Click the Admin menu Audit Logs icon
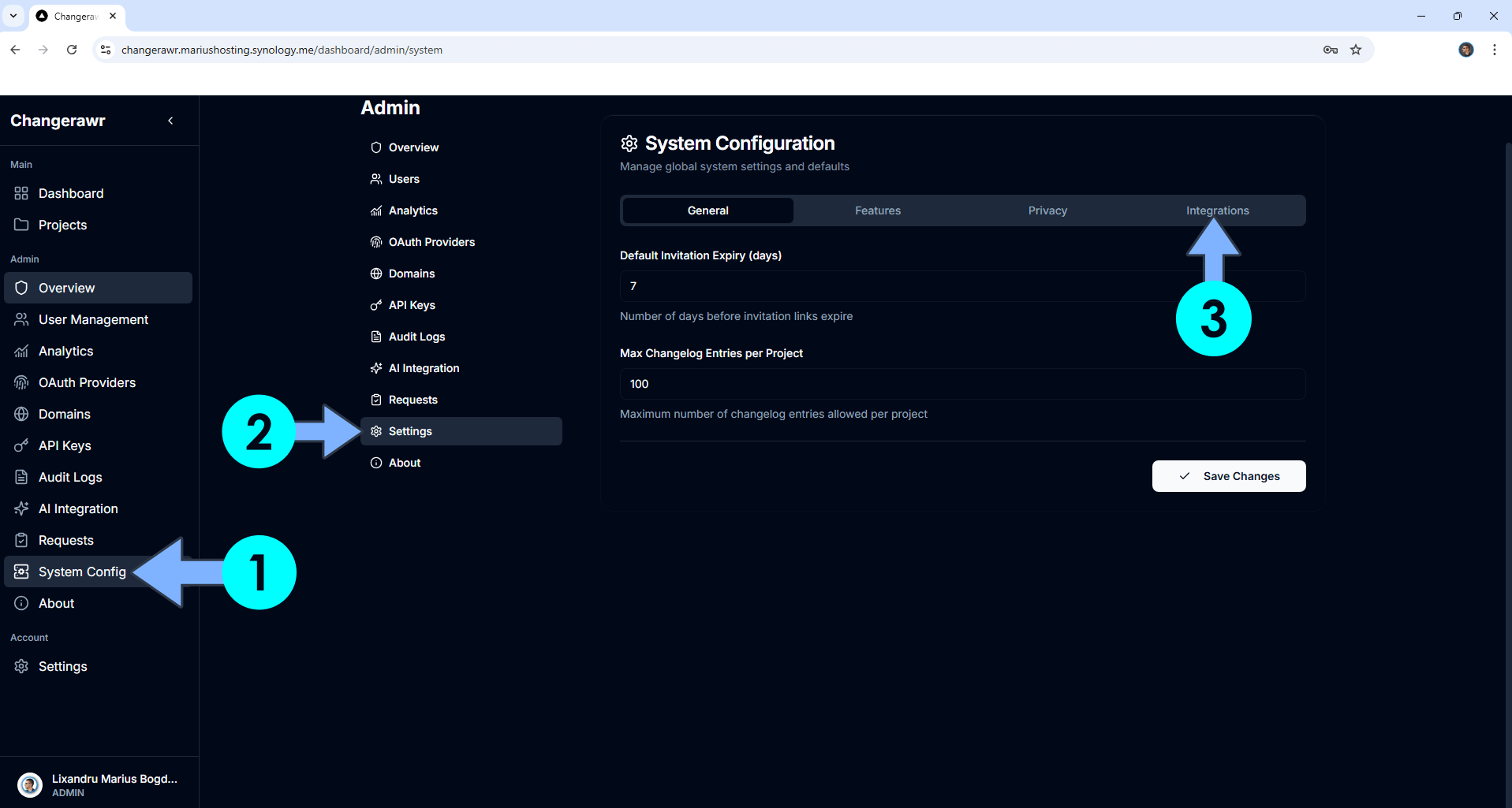This screenshot has height=808, width=1512. pos(376,337)
